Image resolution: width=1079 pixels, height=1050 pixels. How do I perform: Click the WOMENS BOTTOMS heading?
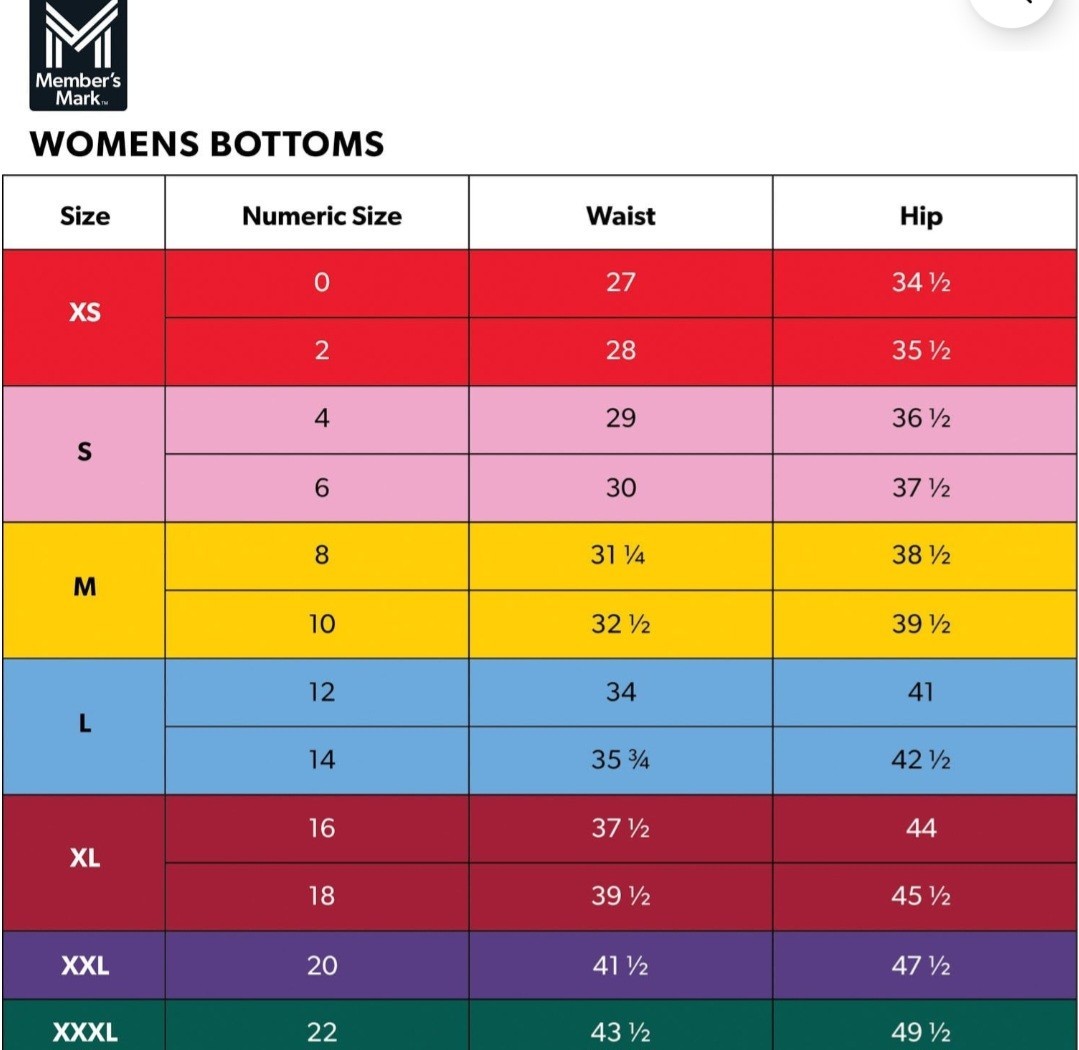point(207,144)
